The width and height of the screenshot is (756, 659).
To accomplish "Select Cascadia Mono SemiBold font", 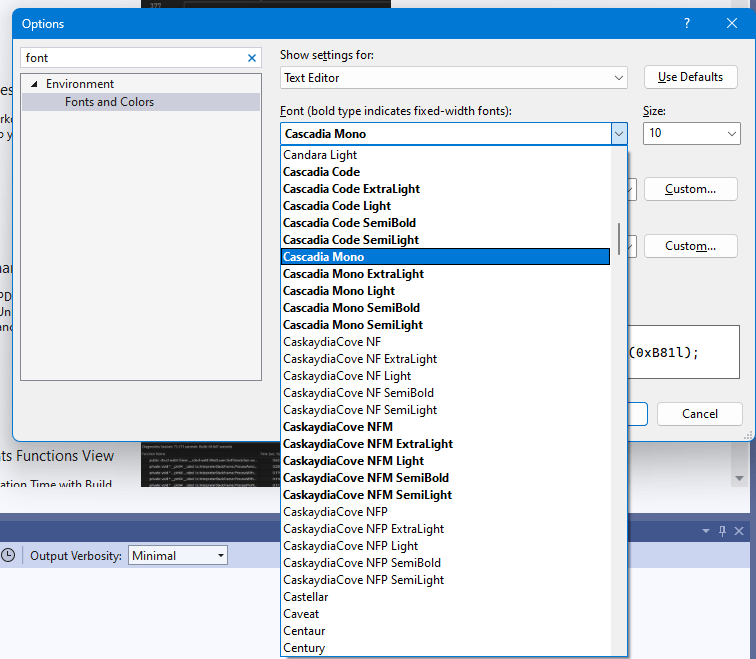I will (445, 308).
